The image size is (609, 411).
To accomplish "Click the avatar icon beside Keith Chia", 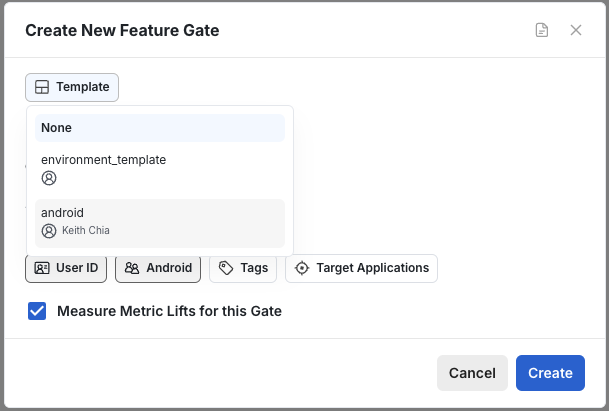I will [49, 231].
